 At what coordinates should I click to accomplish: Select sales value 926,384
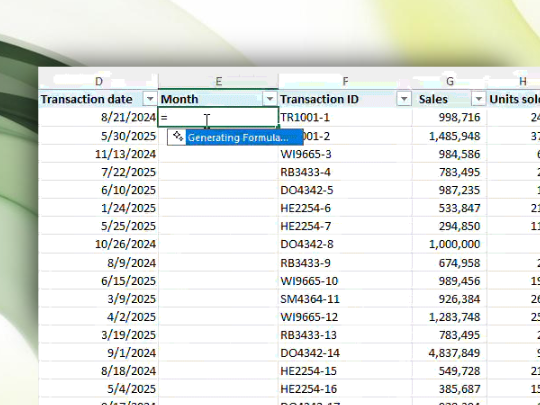pos(449,299)
